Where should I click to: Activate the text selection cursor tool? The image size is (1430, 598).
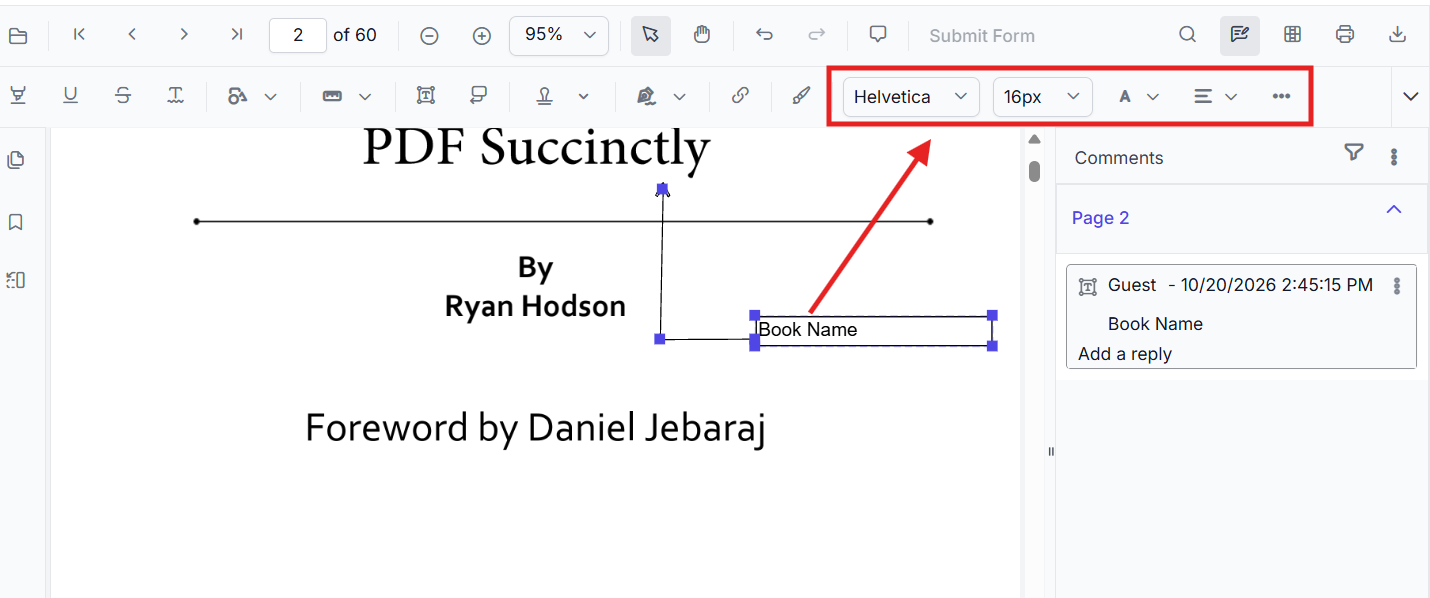[x=651, y=35]
